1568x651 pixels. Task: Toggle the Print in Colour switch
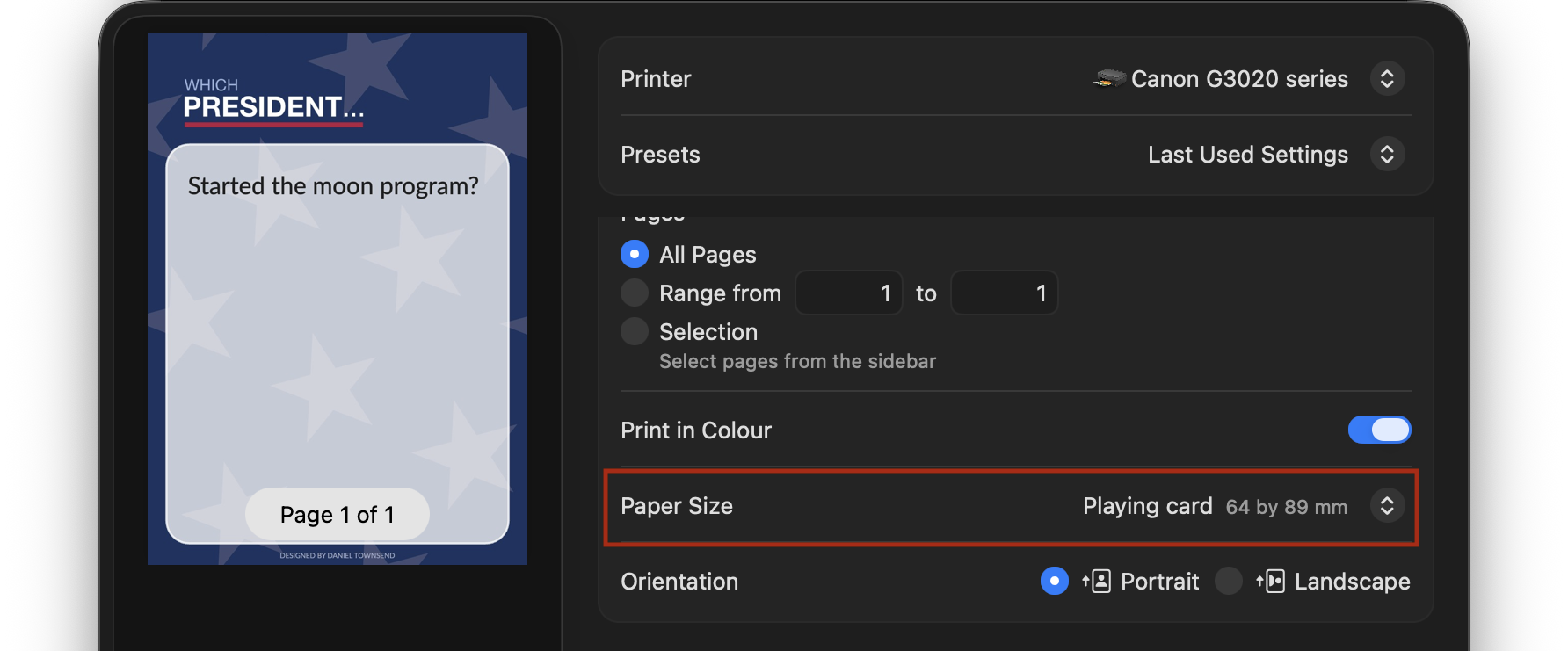coord(1379,430)
